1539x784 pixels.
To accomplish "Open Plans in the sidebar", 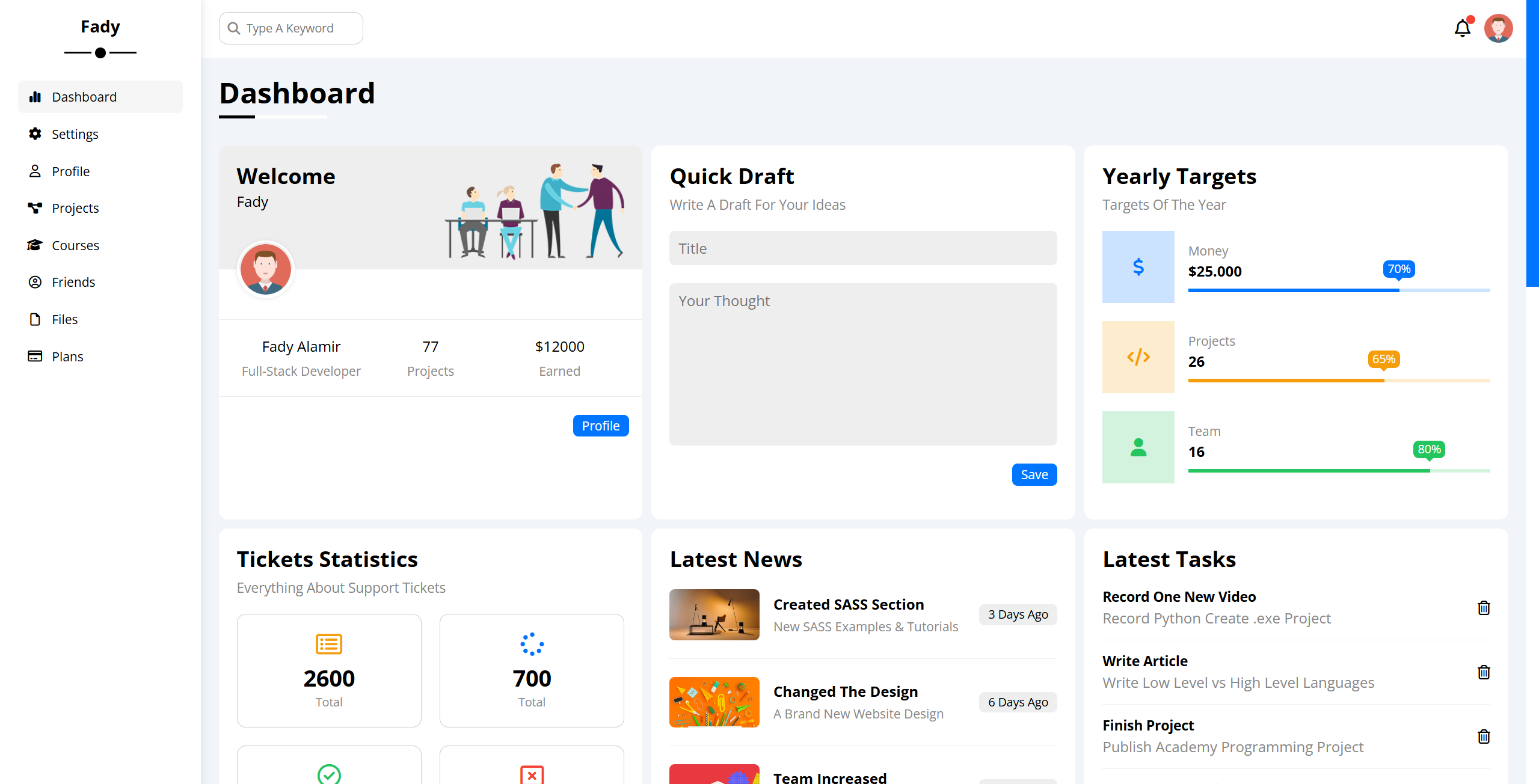I will [100, 357].
